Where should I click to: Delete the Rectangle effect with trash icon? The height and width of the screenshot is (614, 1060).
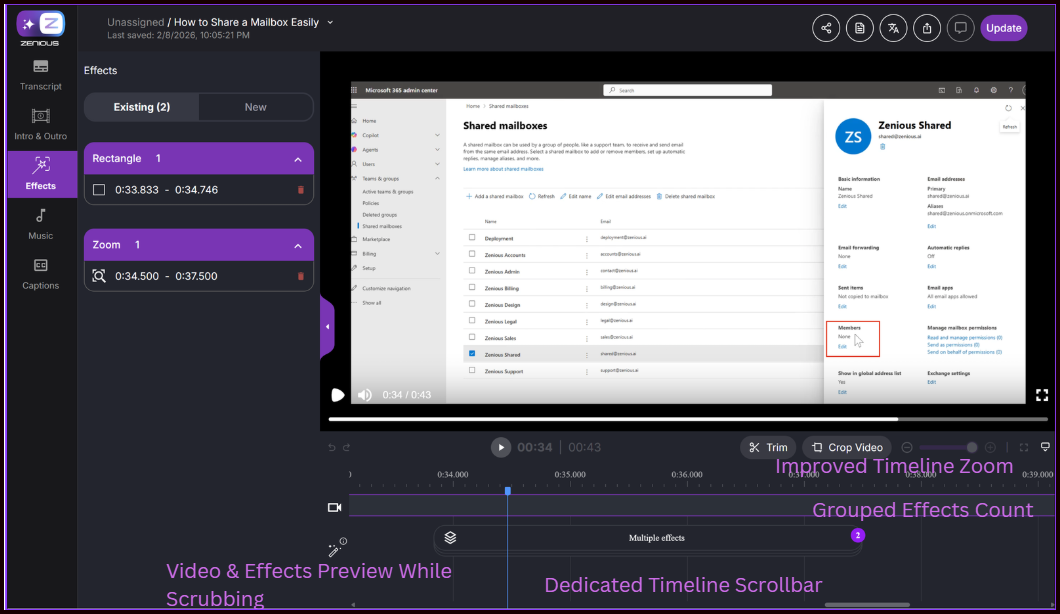tap(301, 190)
